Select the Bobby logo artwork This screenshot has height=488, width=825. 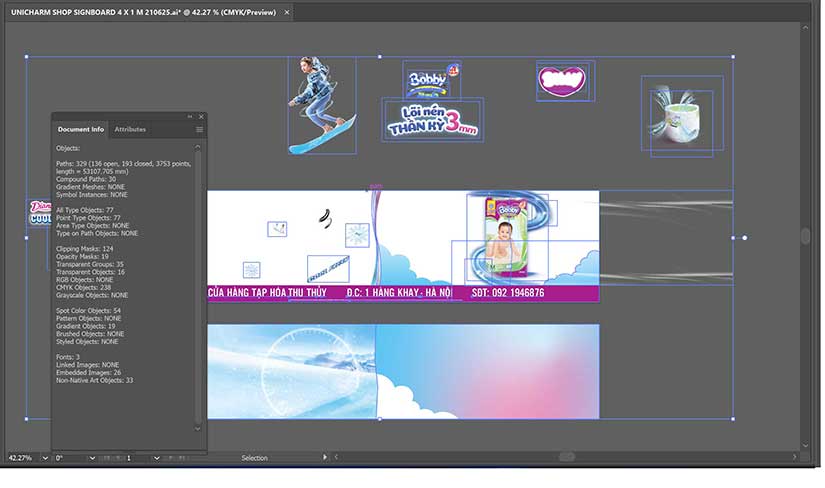coord(431,80)
